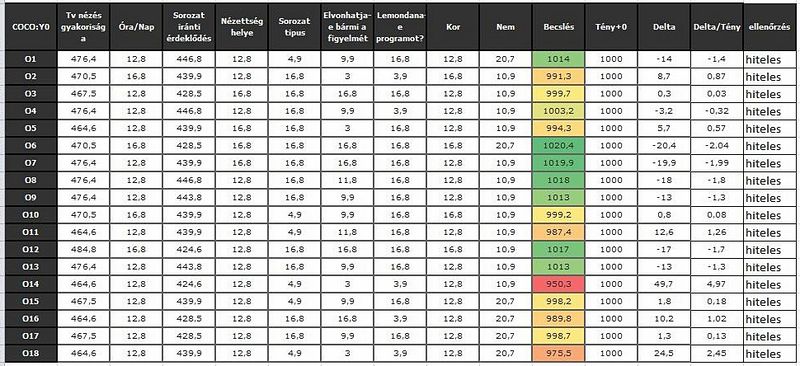
Task: Click the Sorozat típus column header
Action: (x=294, y=27)
